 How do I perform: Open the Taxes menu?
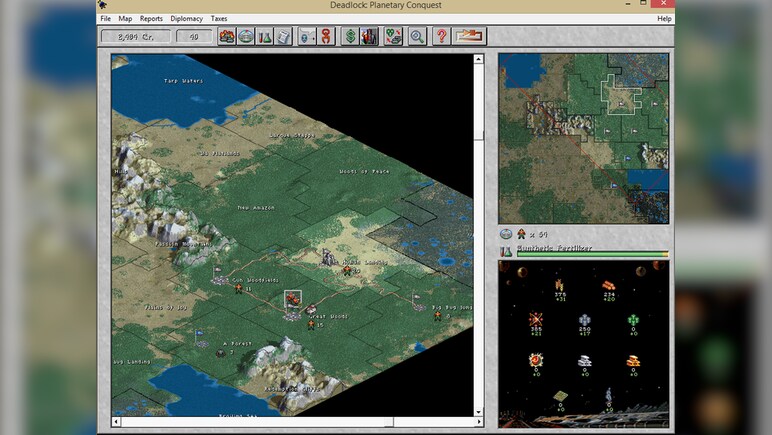219,19
